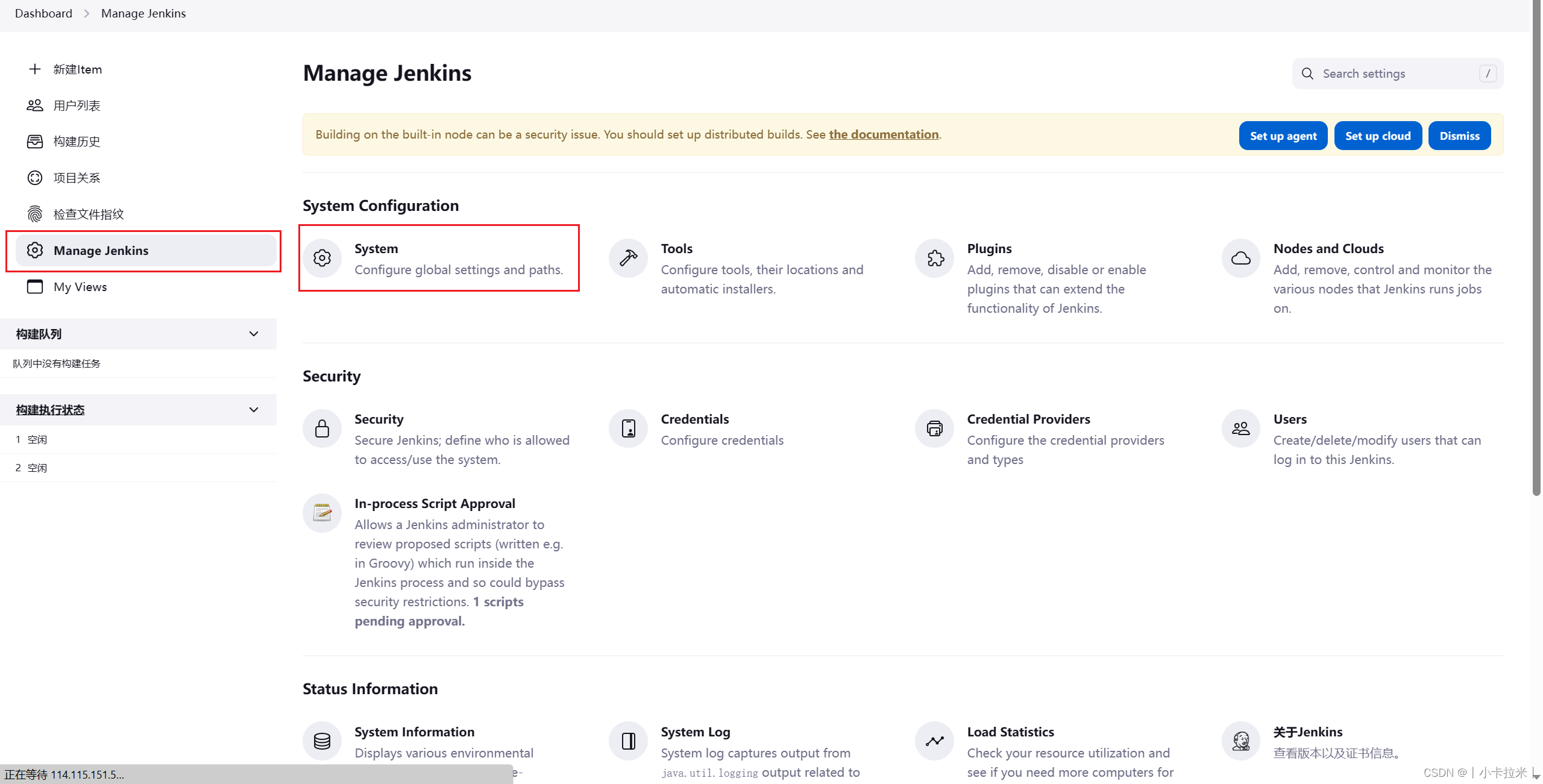This screenshot has height=784, width=1543.
Task: Open the Plugins puzzle piece icon
Action: (935, 259)
